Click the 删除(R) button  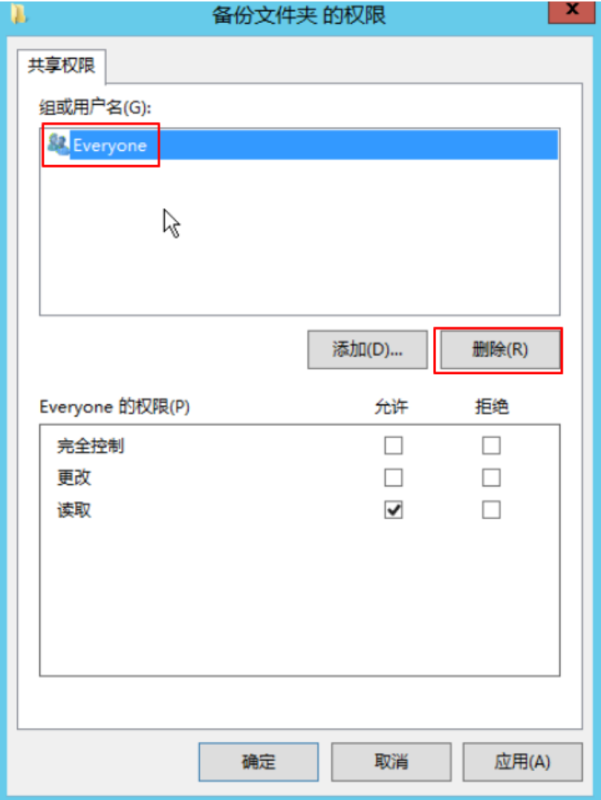(x=499, y=349)
